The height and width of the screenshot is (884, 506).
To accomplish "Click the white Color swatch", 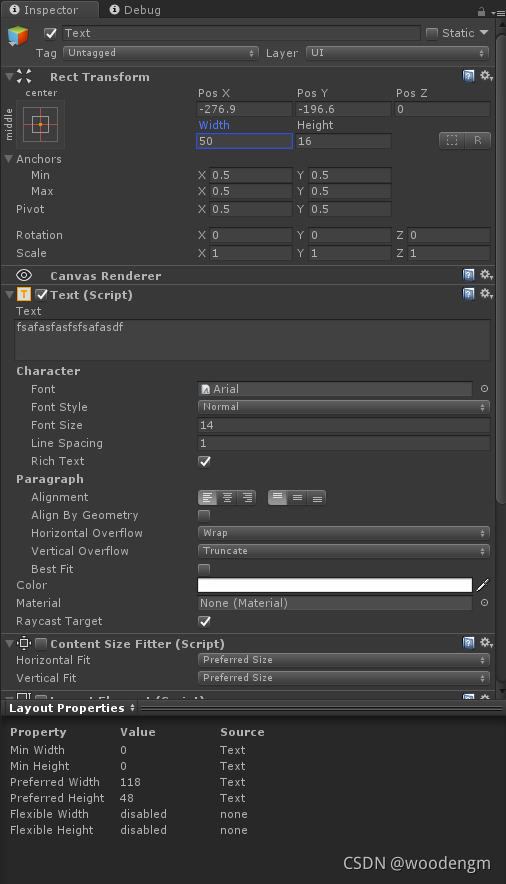I will tap(335, 585).
